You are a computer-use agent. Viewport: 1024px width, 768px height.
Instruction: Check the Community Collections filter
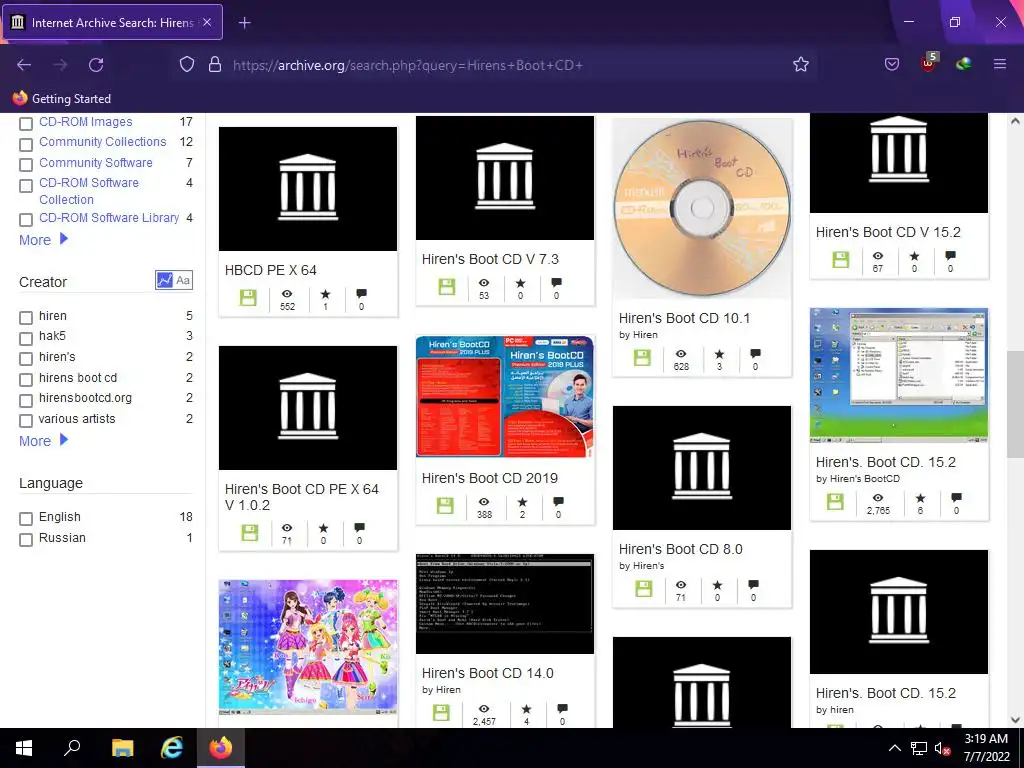(26, 144)
